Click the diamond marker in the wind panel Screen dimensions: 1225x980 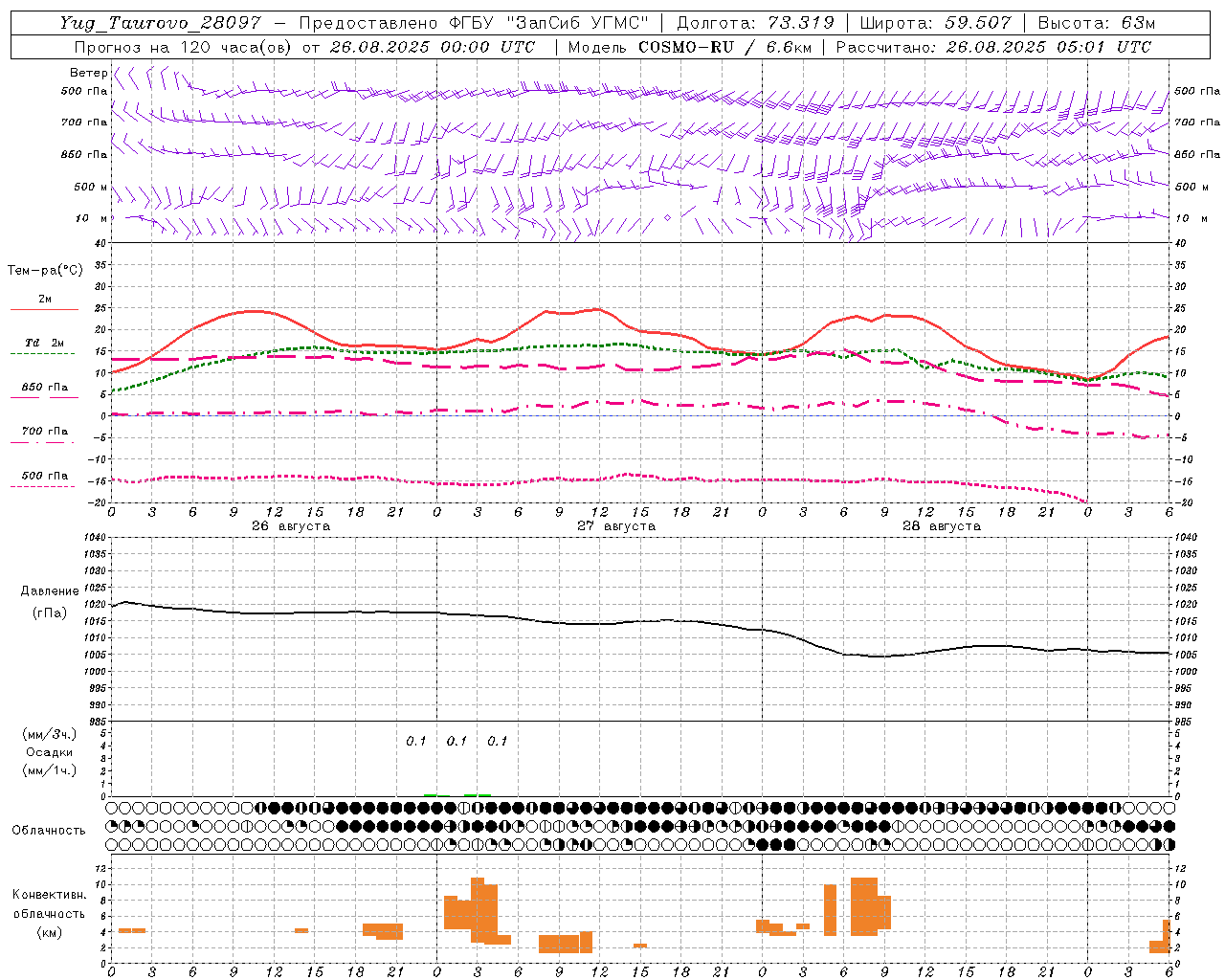[x=667, y=218]
